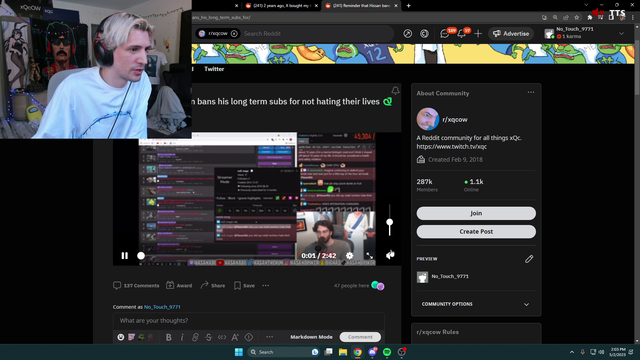Viewport: 640px width, 360px height.
Task: Open Spotify from taskbar
Action: pos(387,352)
